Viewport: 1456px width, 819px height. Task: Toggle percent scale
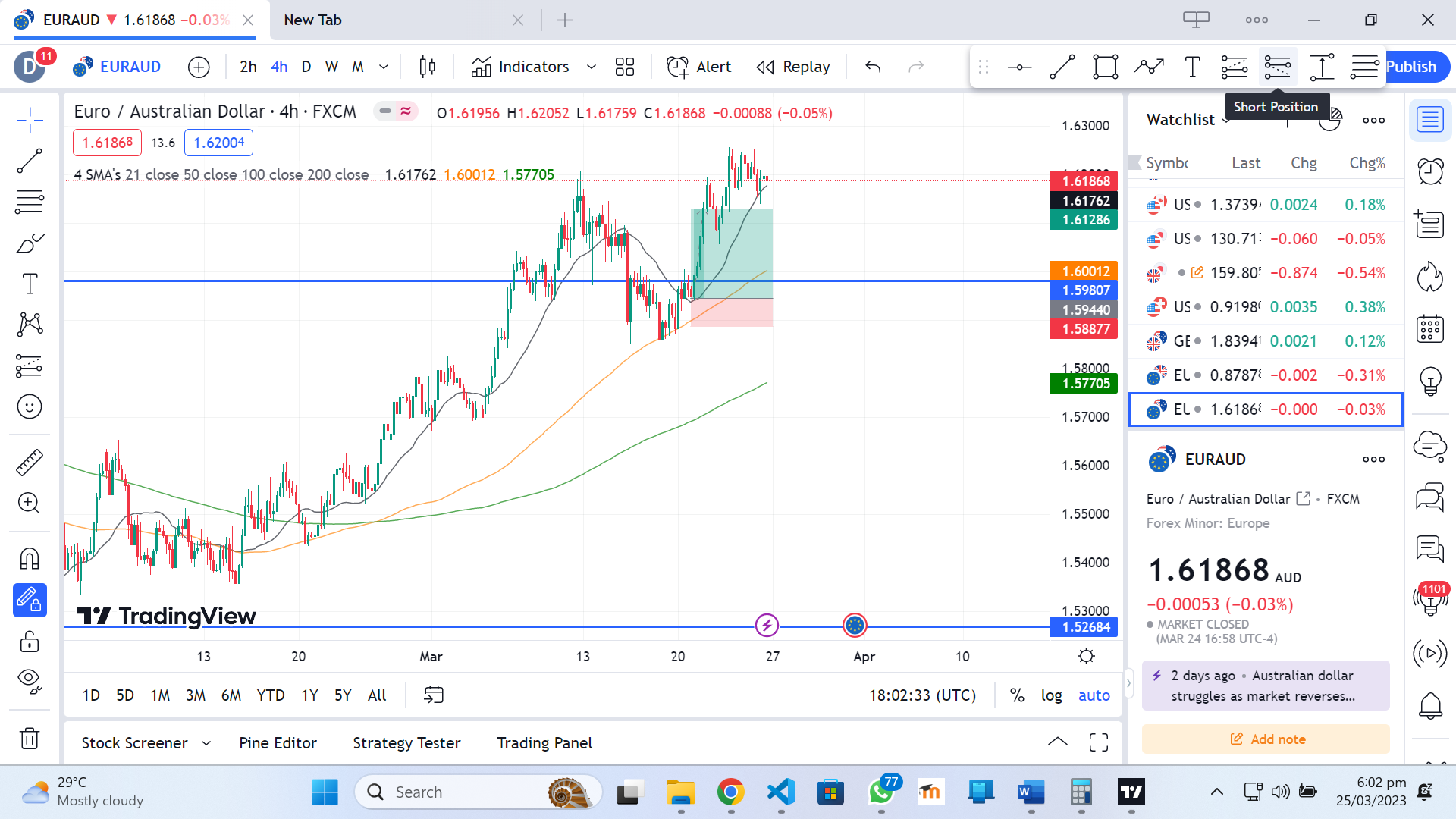1017,695
